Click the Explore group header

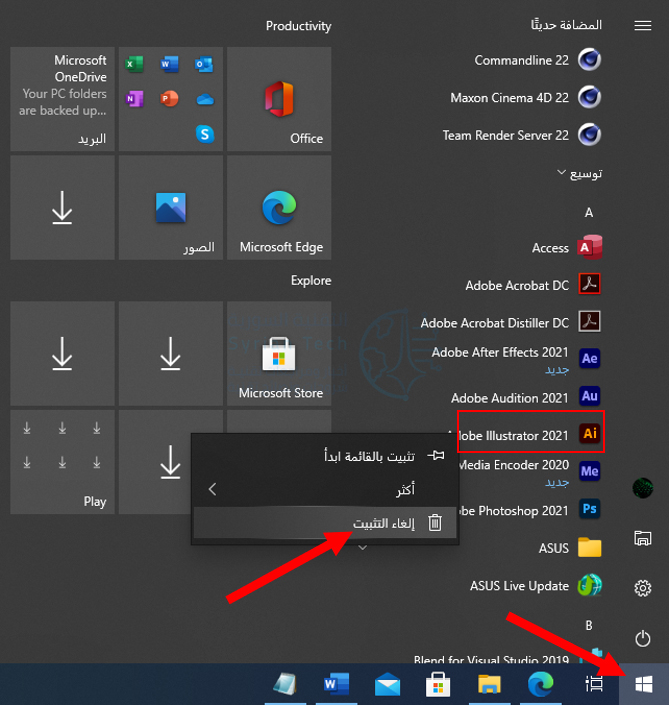(311, 280)
